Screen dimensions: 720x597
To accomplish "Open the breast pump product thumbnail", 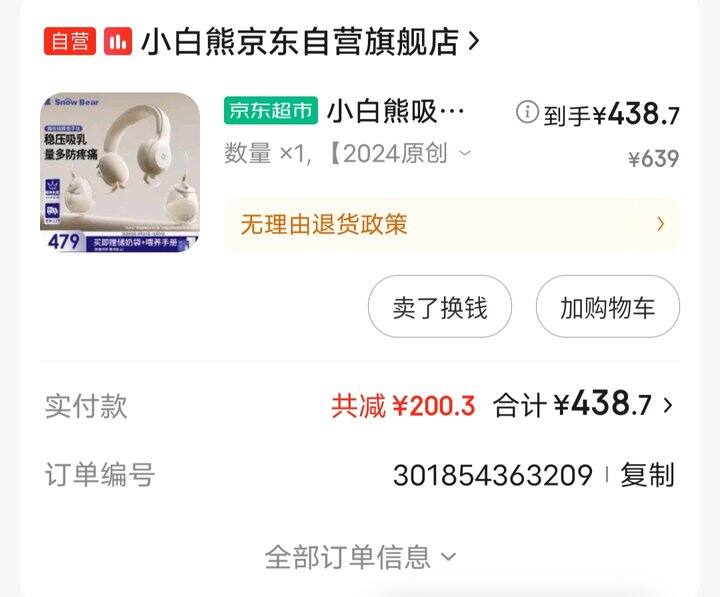I will (120, 173).
